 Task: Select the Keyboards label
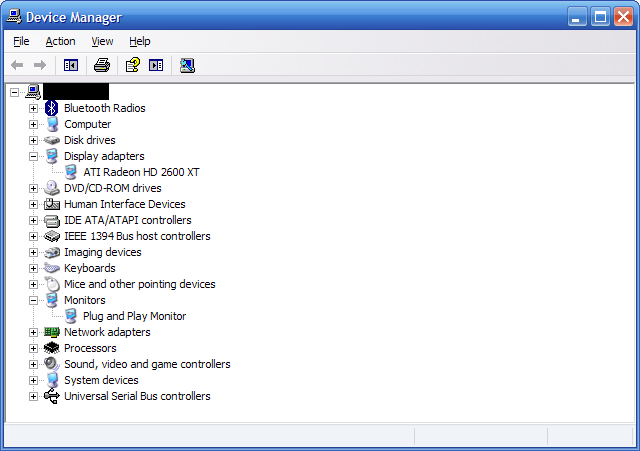90,268
